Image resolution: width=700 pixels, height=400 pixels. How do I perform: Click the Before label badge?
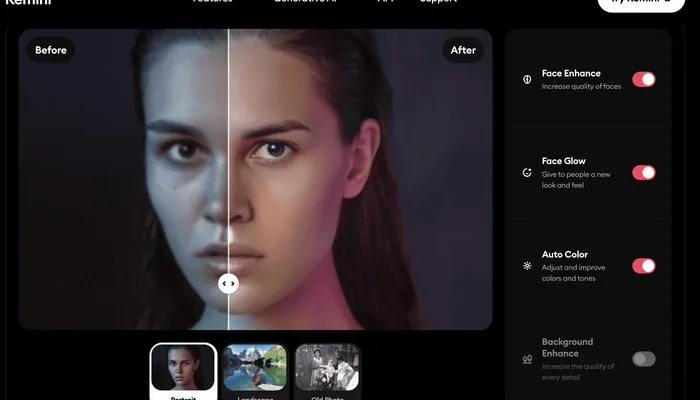click(51, 50)
